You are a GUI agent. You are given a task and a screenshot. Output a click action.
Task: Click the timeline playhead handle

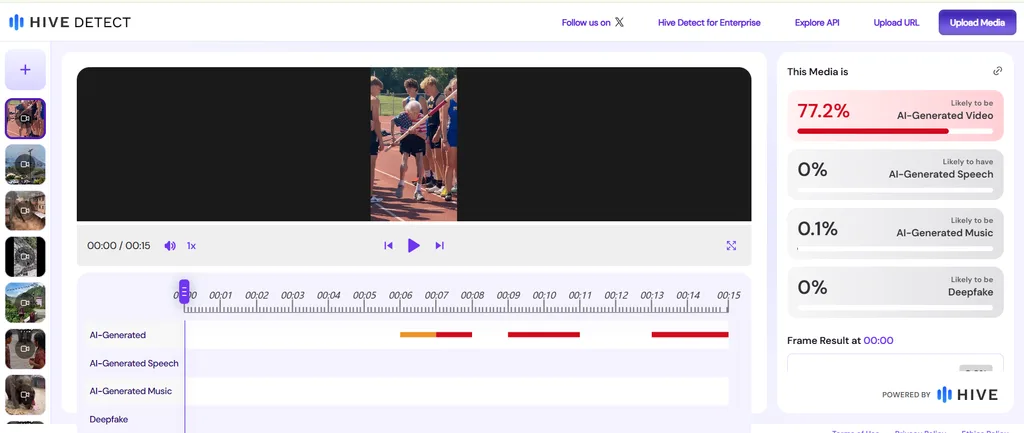click(184, 291)
